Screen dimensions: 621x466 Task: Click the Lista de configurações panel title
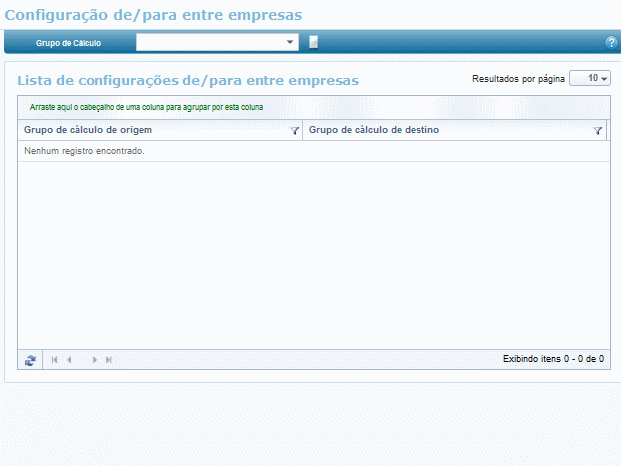pyautogui.click(x=188, y=79)
